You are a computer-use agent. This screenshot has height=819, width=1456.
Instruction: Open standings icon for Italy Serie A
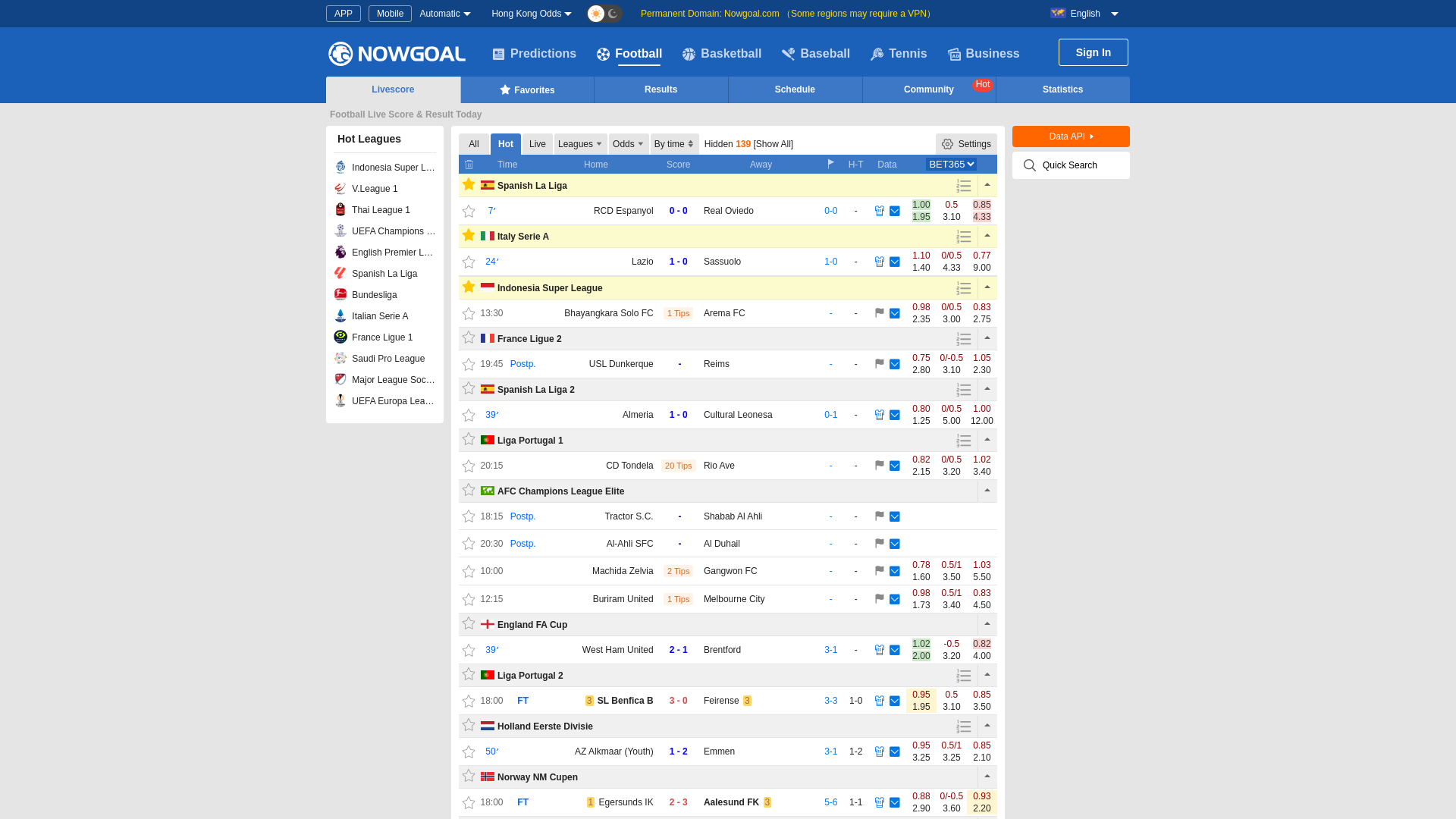click(964, 237)
